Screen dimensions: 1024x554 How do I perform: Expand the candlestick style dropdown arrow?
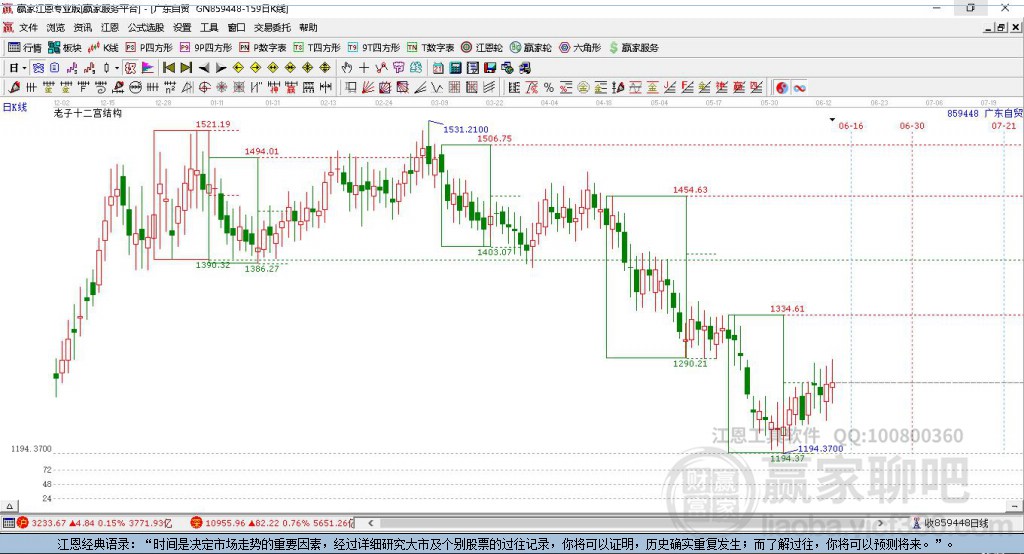click(x=117, y=68)
